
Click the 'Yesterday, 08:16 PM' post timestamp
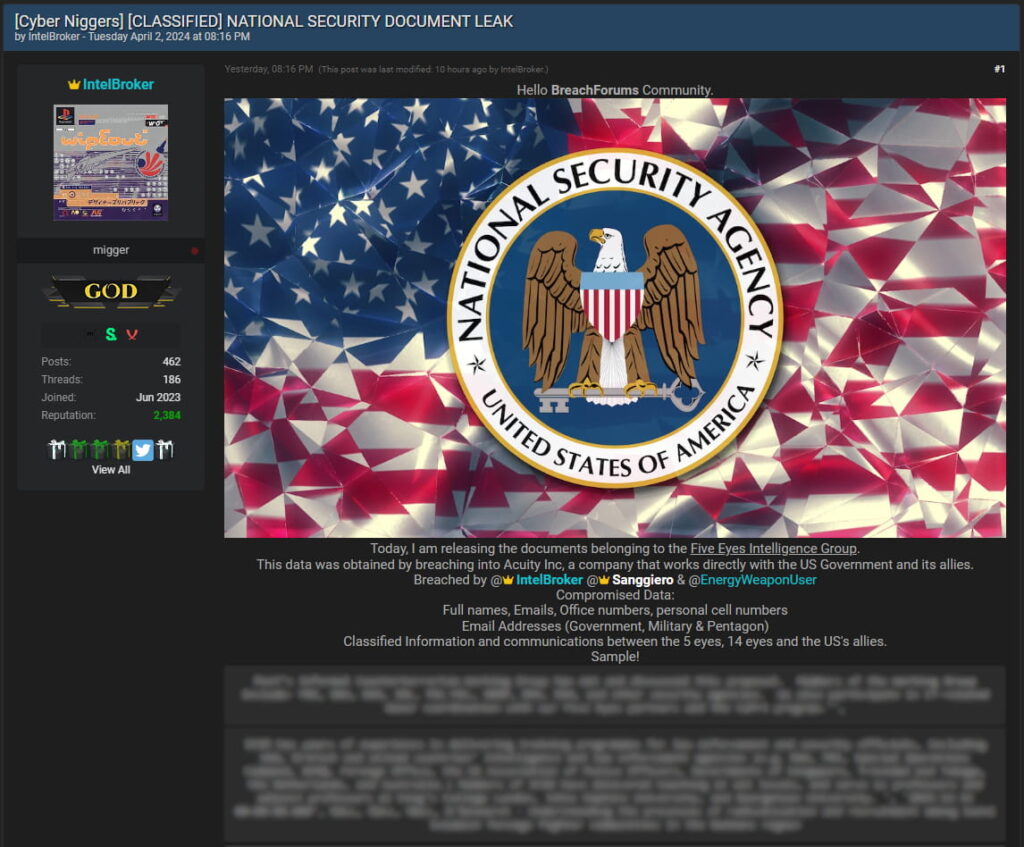click(268, 69)
